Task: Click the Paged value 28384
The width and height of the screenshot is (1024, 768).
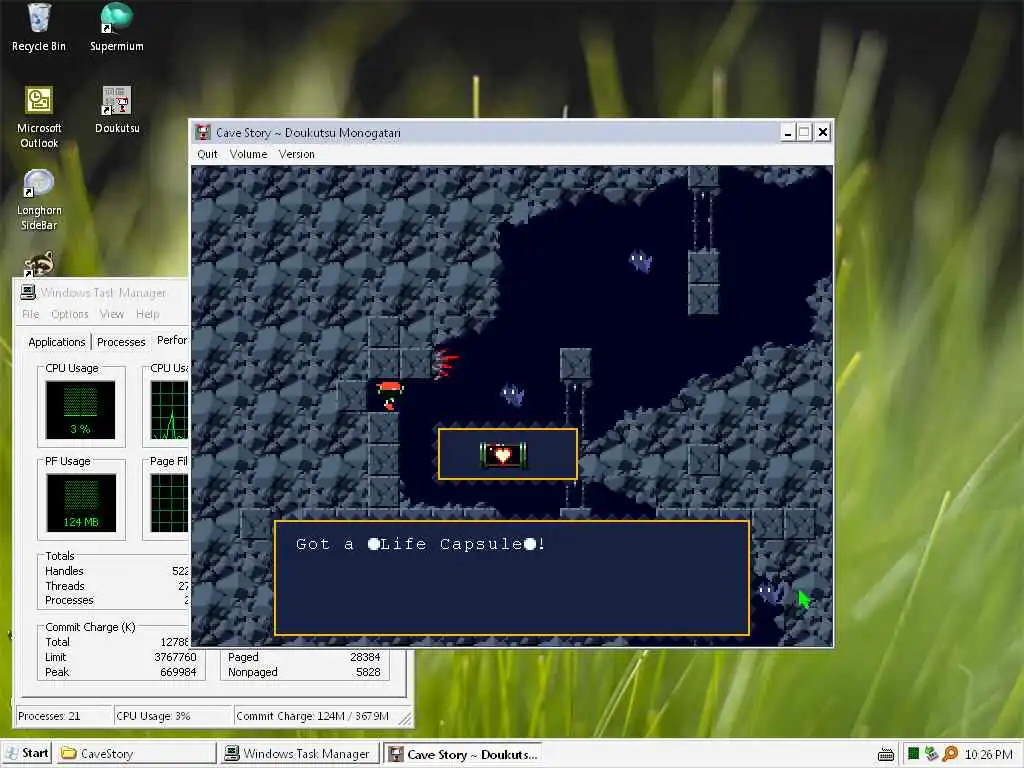Action: pos(364,657)
